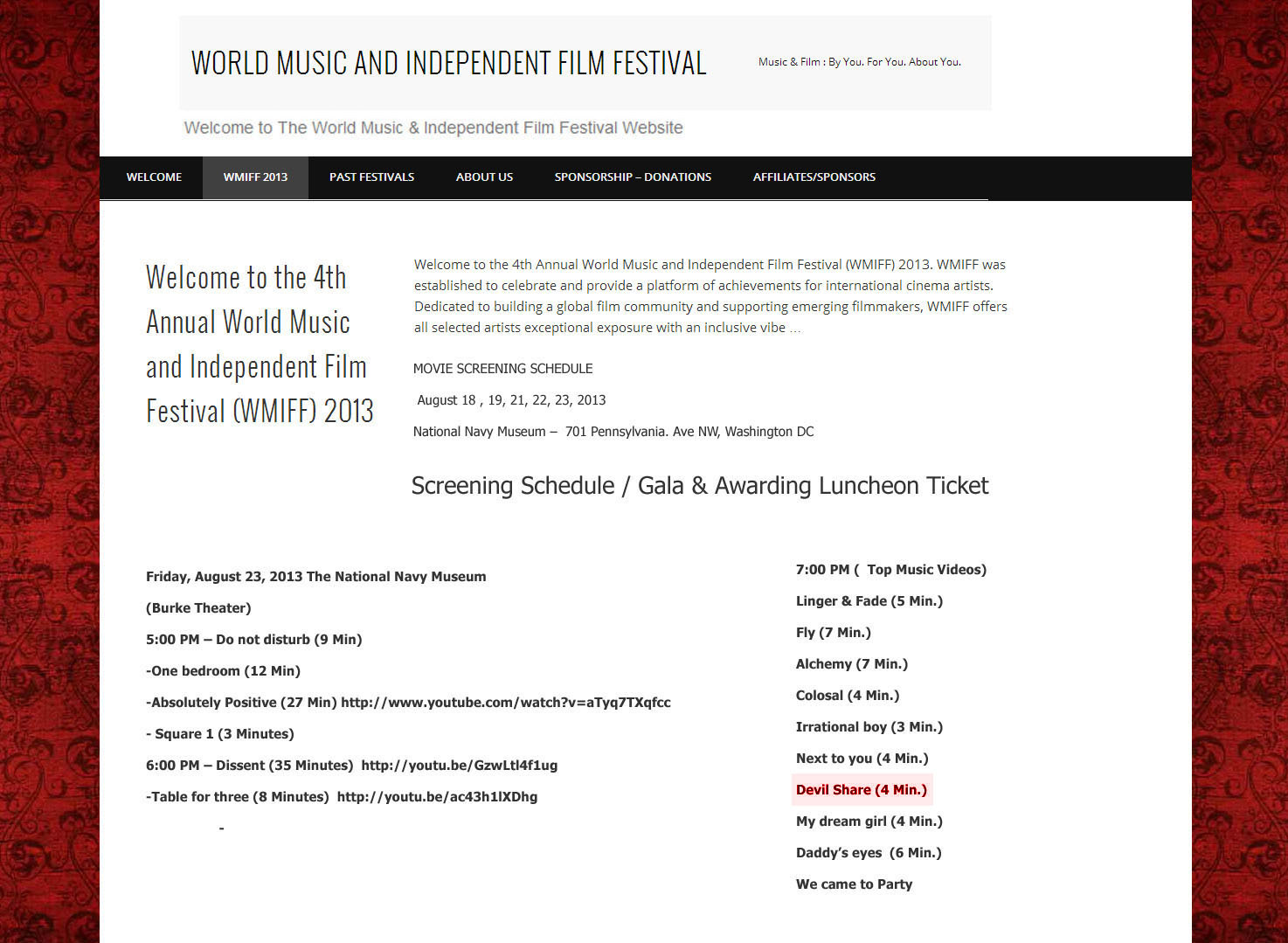Image resolution: width=1288 pixels, height=943 pixels.
Task: Open the ABOUT US page
Action: click(x=484, y=177)
